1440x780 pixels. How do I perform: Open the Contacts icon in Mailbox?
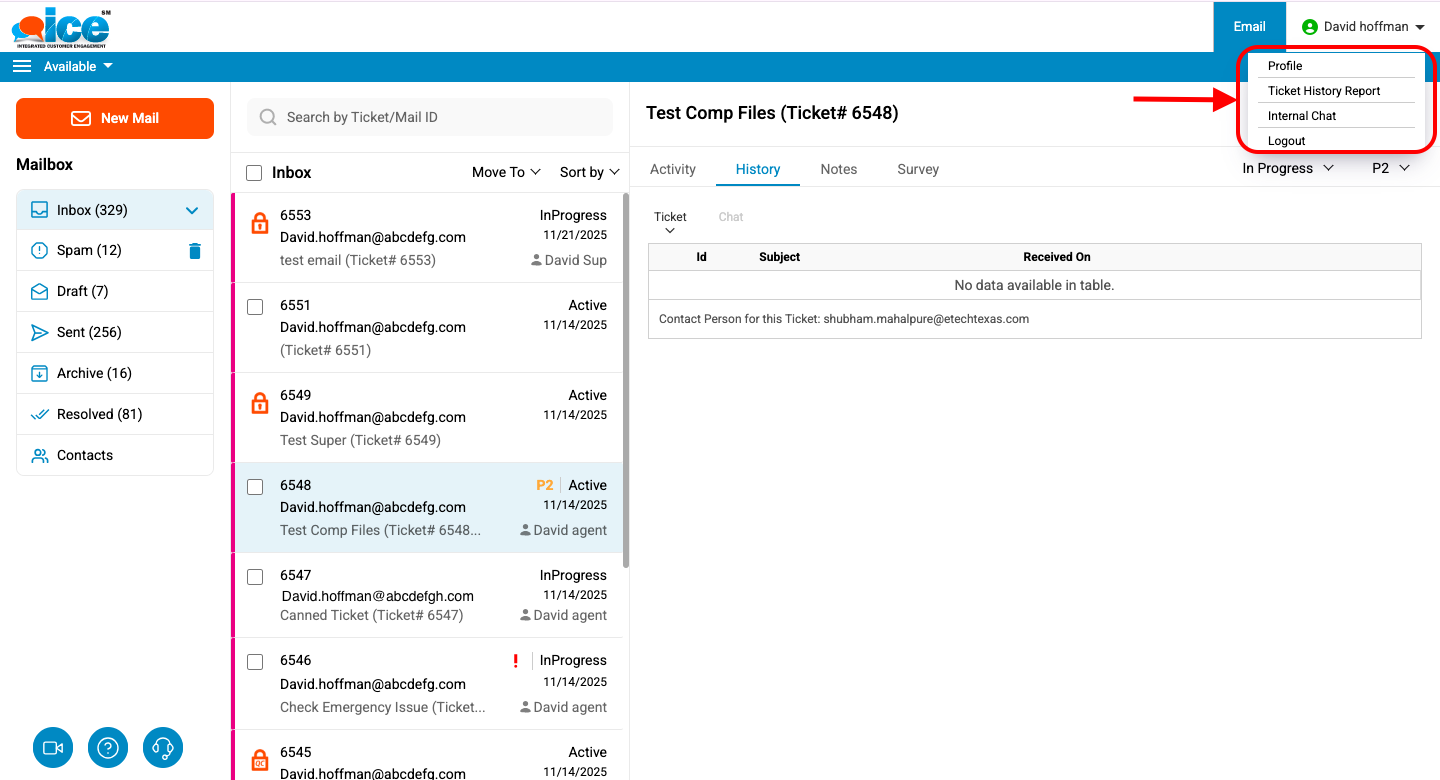click(x=40, y=455)
